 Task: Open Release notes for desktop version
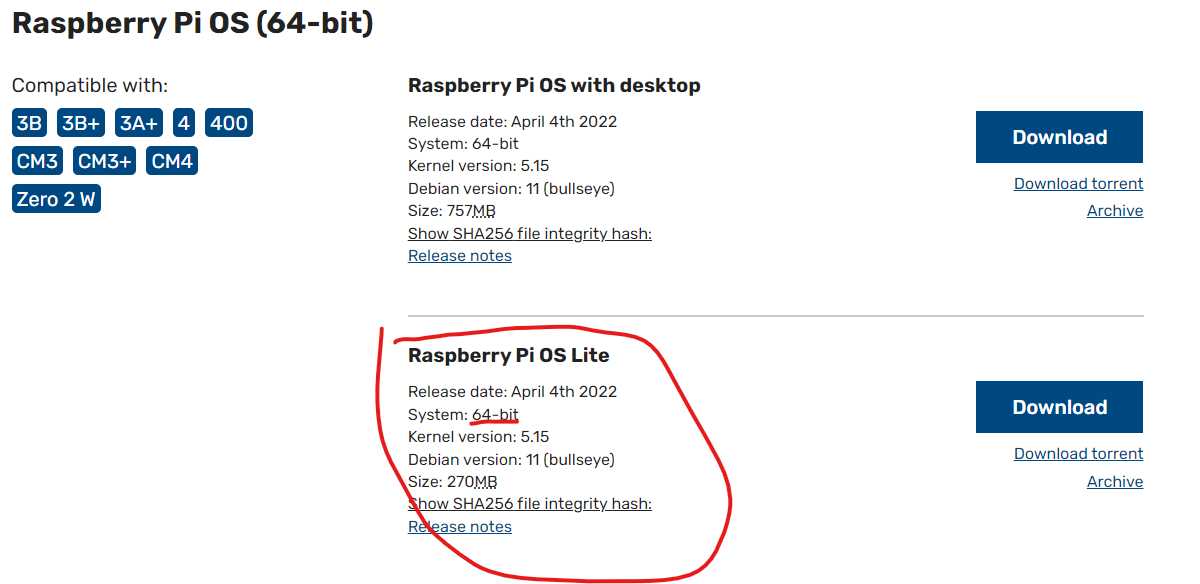coord(460,256)
